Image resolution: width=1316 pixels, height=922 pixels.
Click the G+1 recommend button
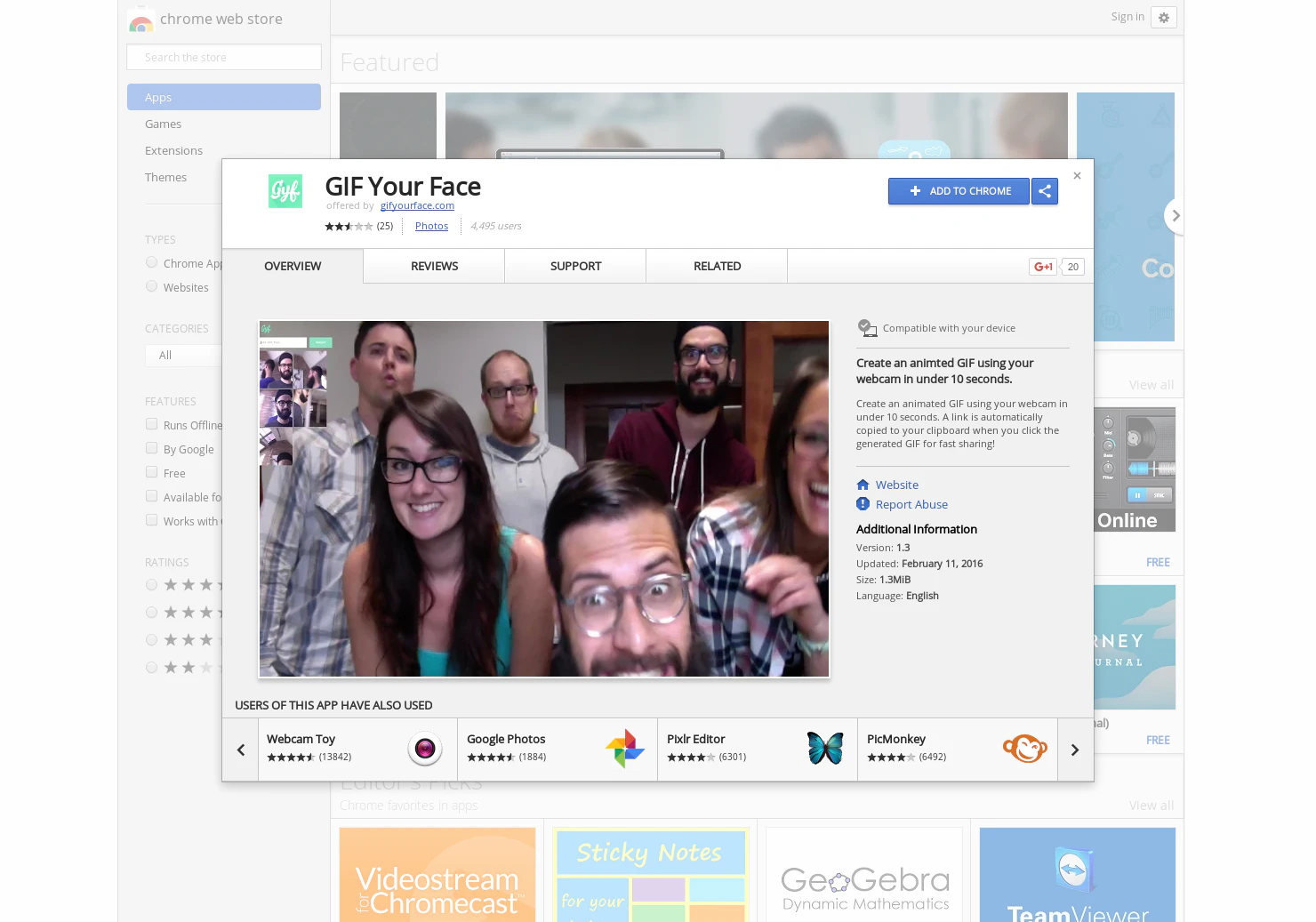coord(1042,267)
